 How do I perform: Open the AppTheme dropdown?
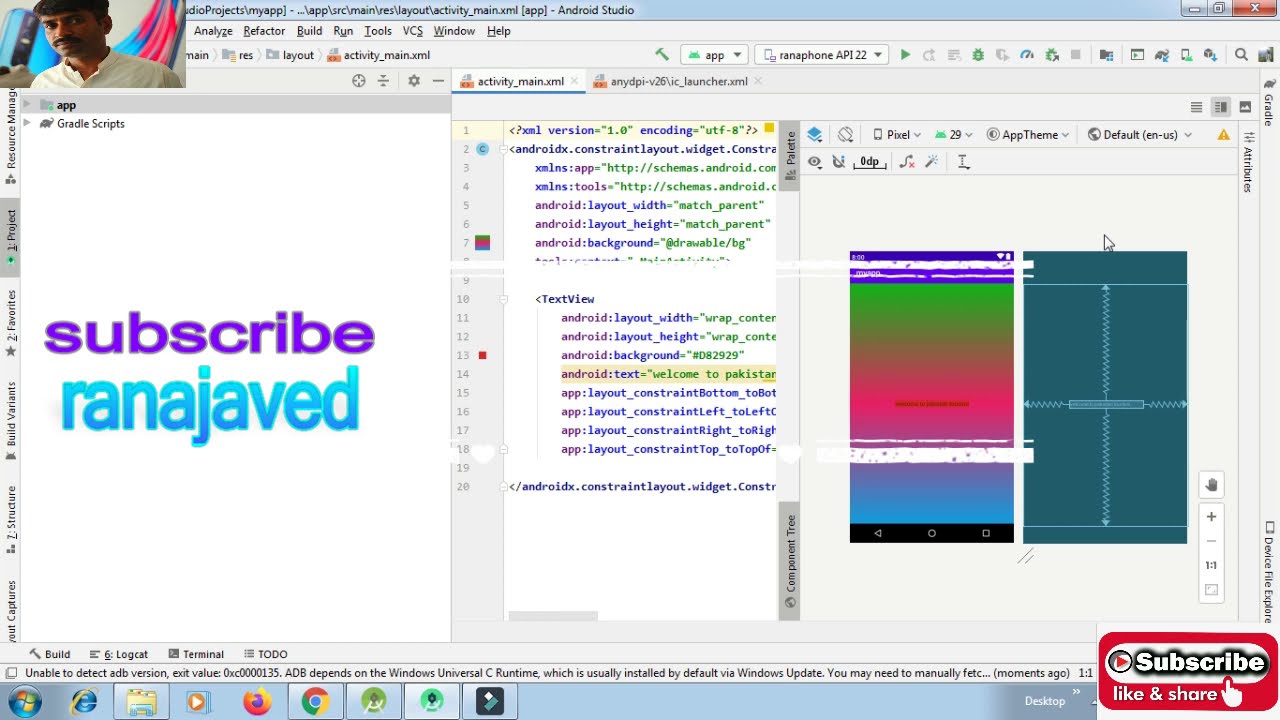tap(1028, 135)
